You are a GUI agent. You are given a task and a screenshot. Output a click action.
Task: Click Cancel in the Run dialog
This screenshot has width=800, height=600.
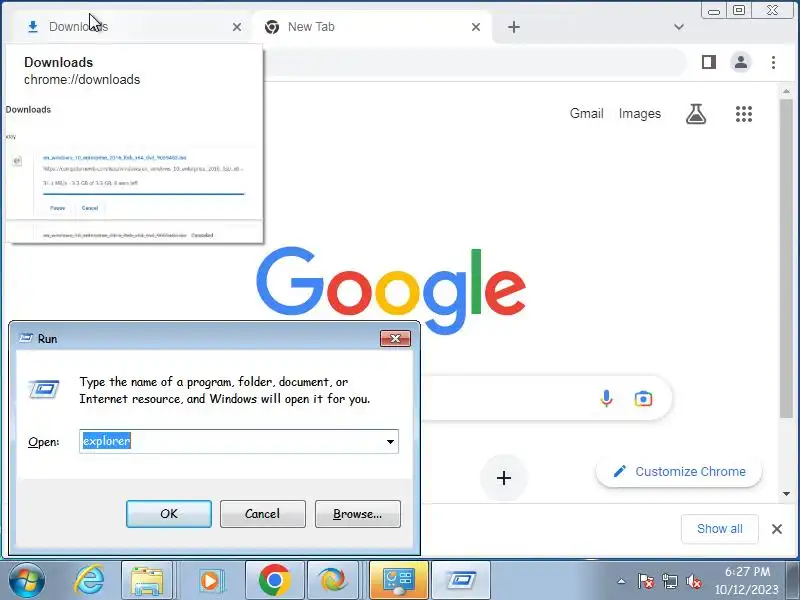pyautogui.click(x=263, y=514)
